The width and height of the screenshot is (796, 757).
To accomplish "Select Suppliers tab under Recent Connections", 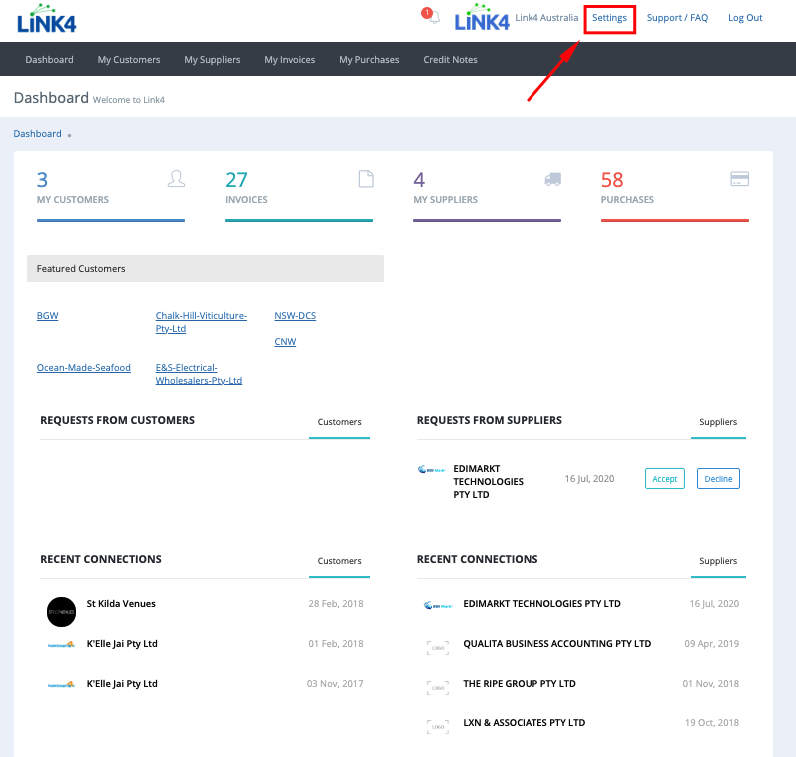I will pyautogui.click(x=718, y=561).
